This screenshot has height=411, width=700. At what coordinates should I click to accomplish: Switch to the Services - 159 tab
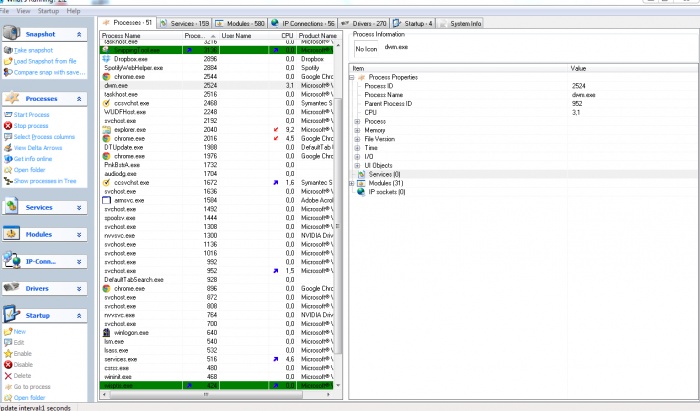(x=185, y=23)
